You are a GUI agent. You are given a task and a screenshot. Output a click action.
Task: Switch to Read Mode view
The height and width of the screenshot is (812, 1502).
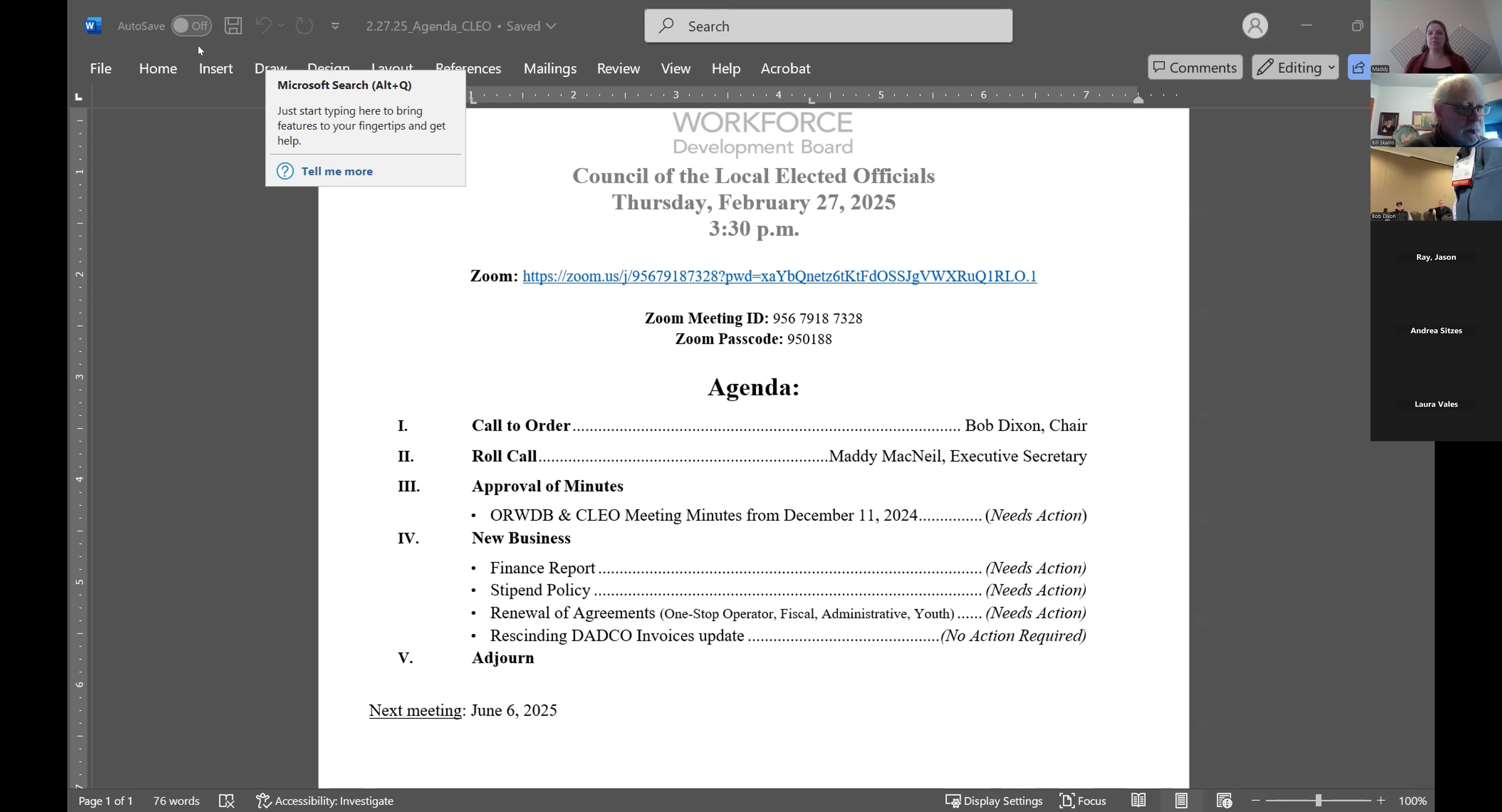tap(1137, 800)
